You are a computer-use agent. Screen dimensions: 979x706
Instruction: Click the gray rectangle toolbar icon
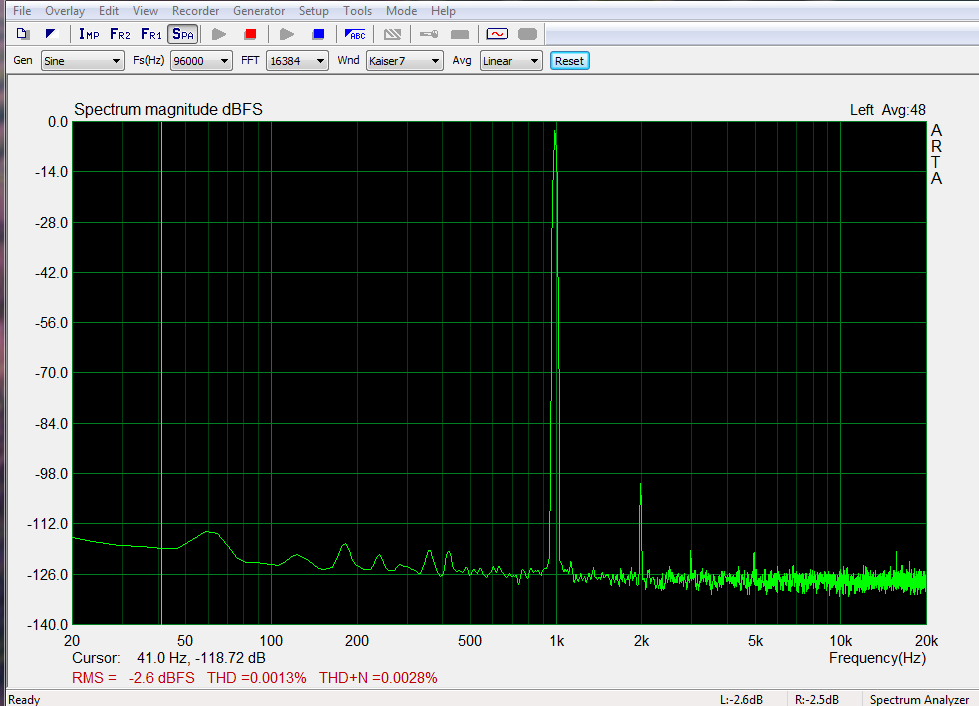460,34
